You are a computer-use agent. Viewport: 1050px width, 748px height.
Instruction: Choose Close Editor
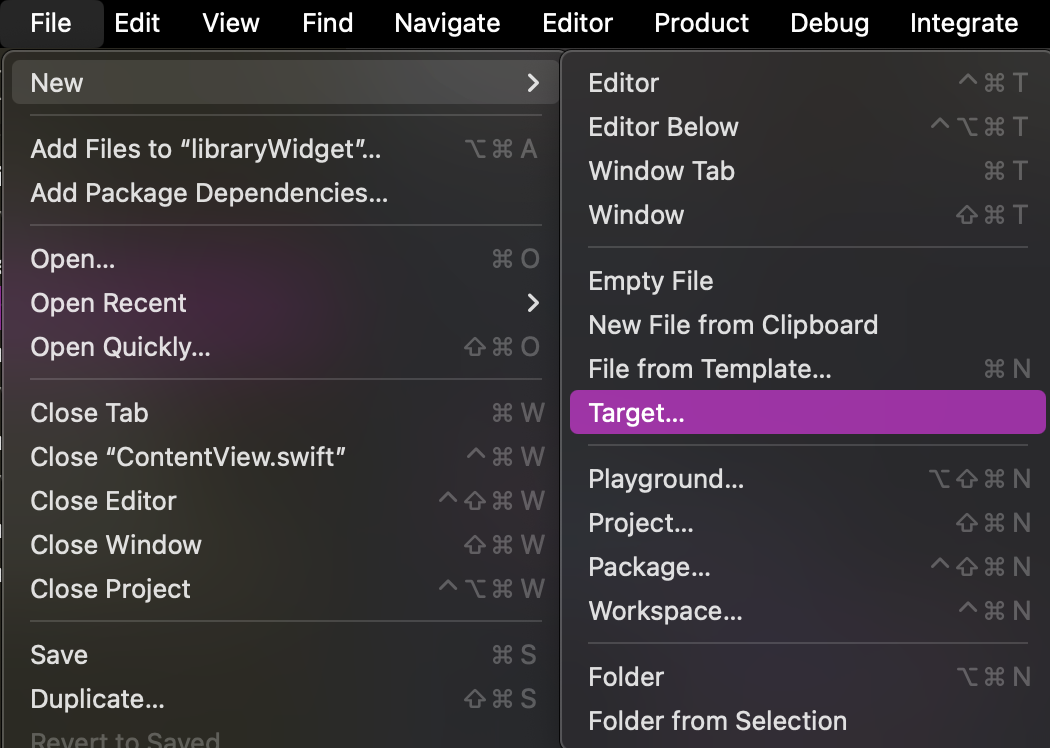click(285, 501)
